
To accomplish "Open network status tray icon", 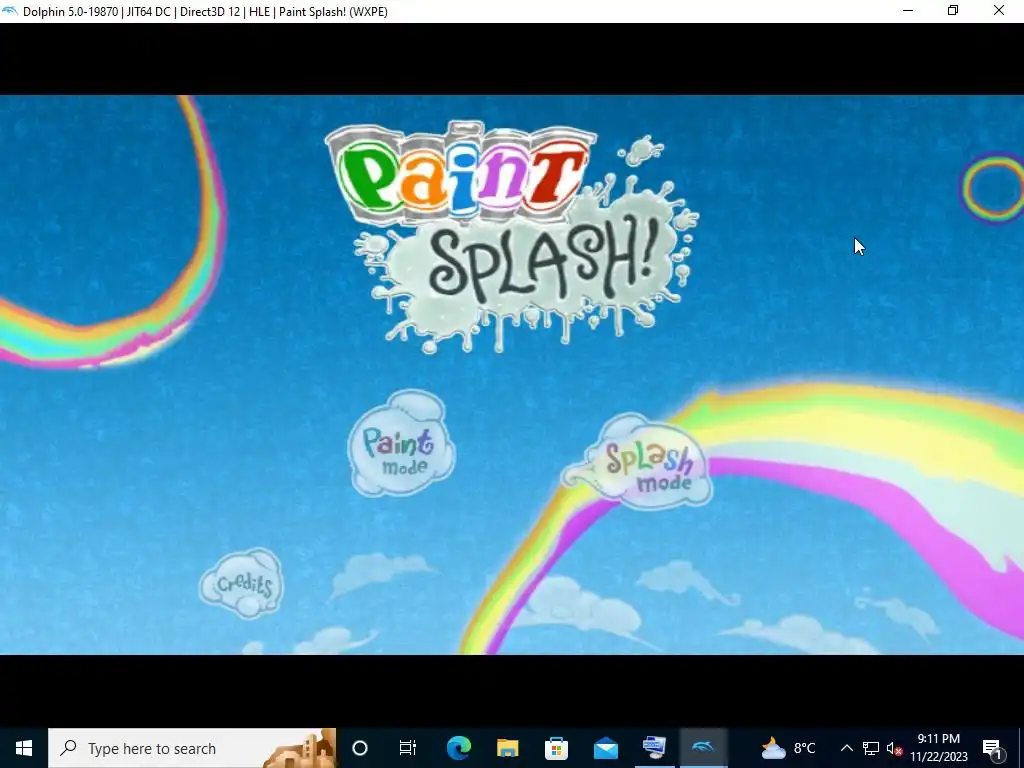I will [x=871, y=748].
